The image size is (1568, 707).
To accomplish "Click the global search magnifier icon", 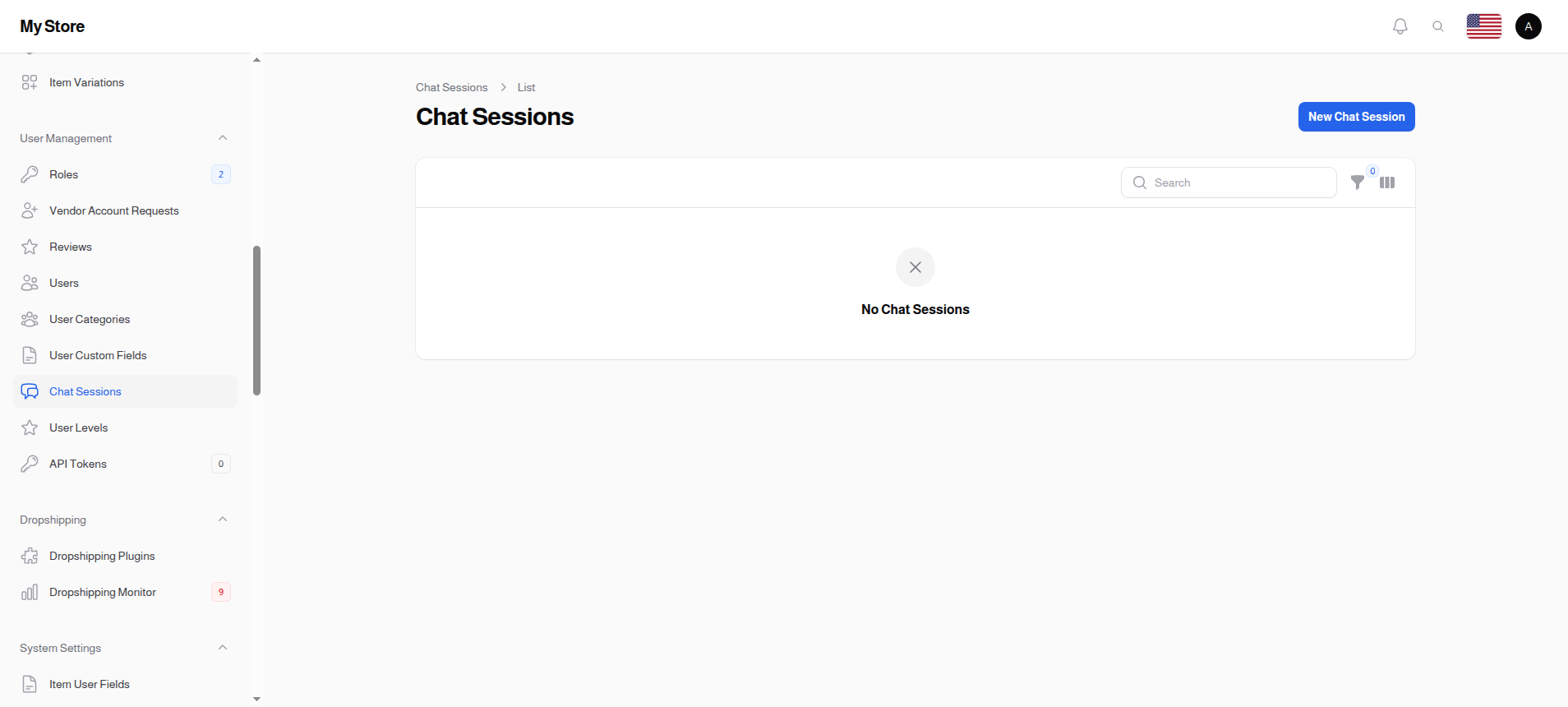I will (1438, 25).
